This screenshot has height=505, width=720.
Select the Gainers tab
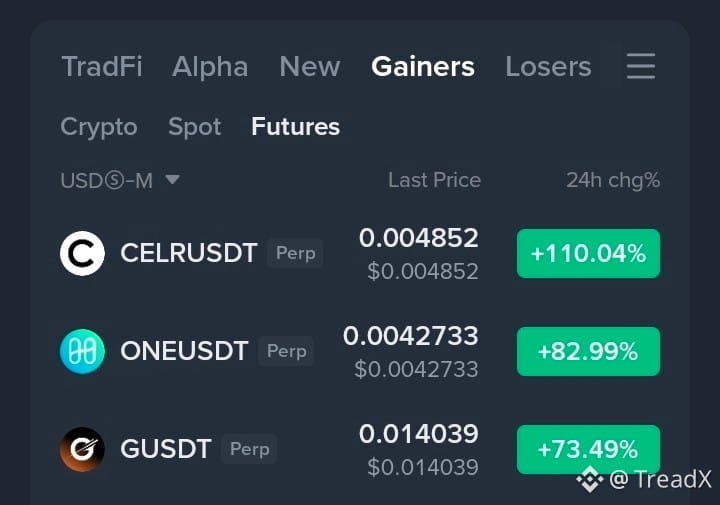coord(422,67)
